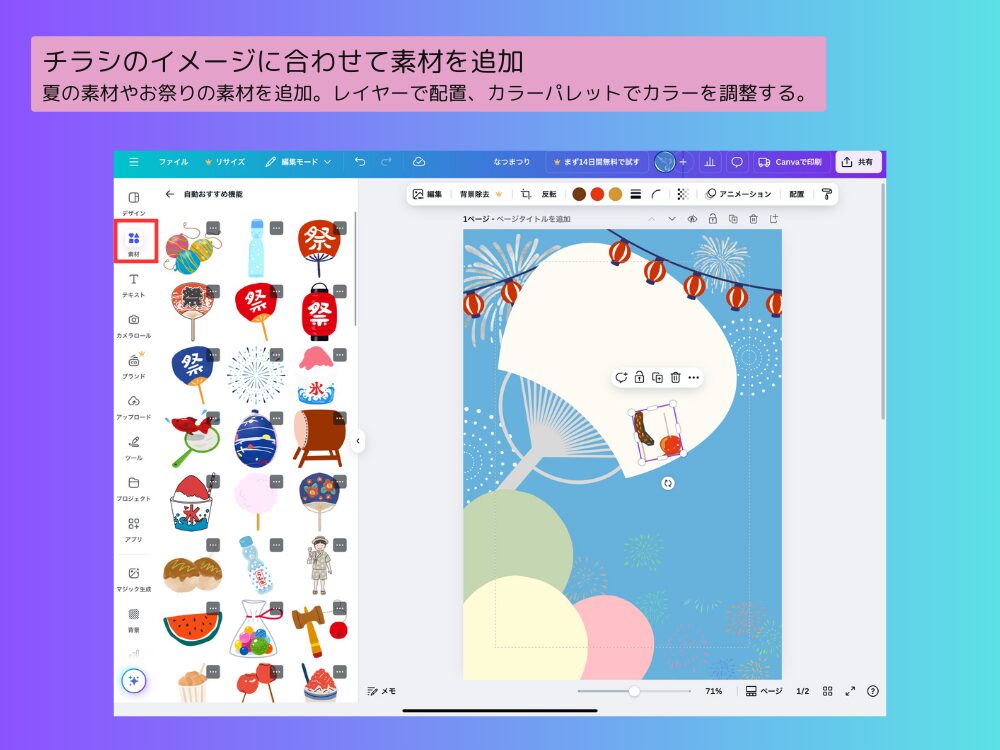Image resolution: width=1000 pixels, height=750 pixels.
Task: Select the 素材 icon in the left sidebar
Action: click(134, 237)
